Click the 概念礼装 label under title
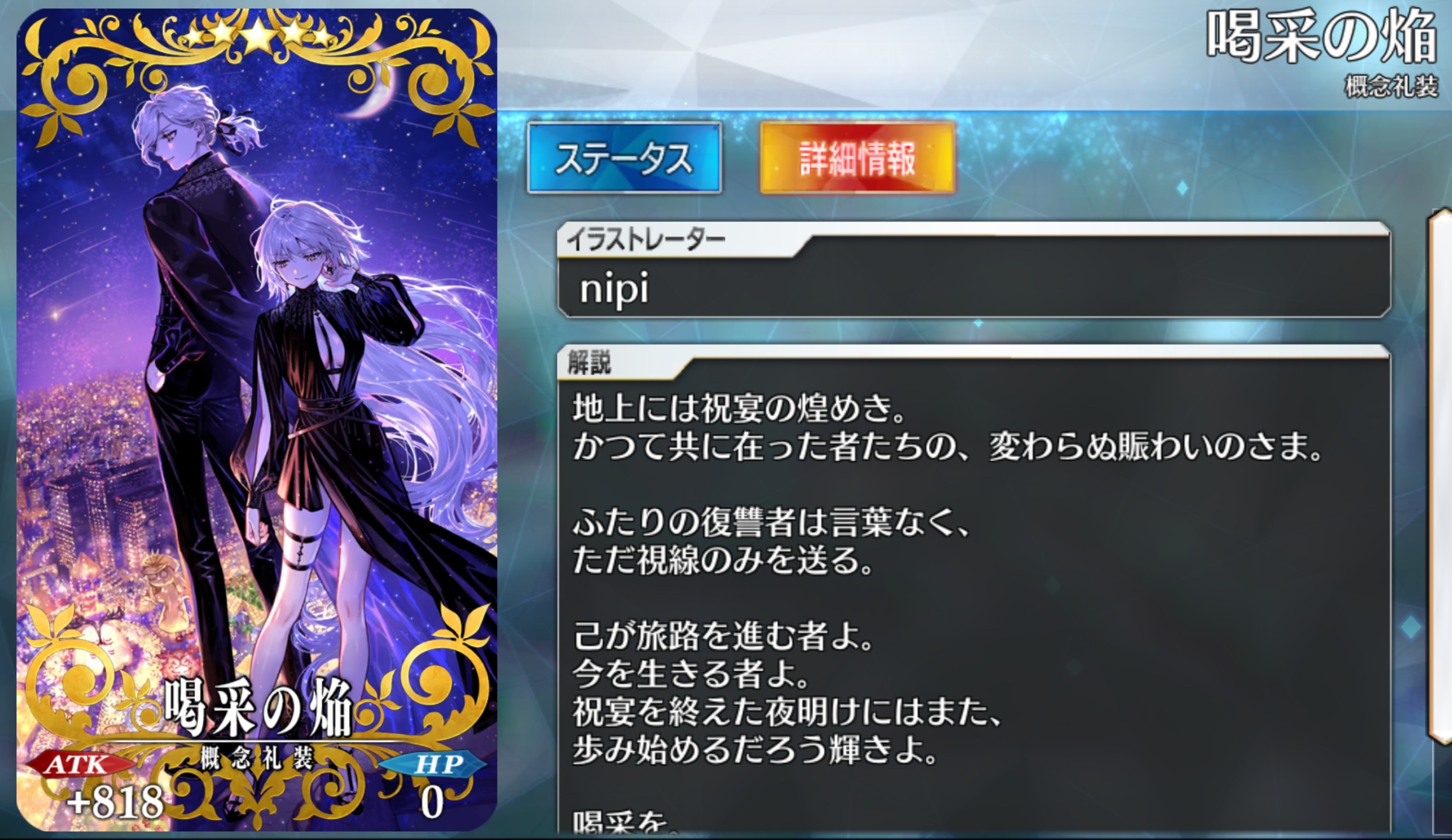This screenshot has height=840, width=1452. [1392, 87]
